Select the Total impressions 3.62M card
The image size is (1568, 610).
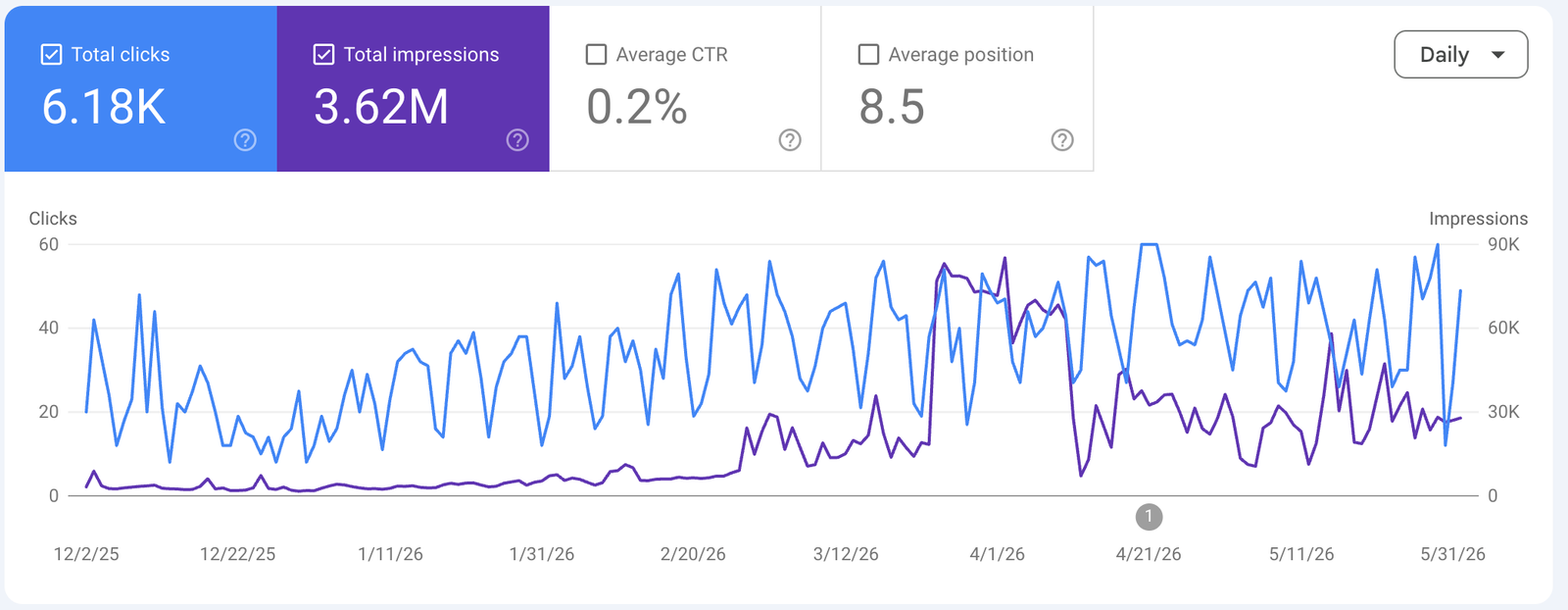414,88
